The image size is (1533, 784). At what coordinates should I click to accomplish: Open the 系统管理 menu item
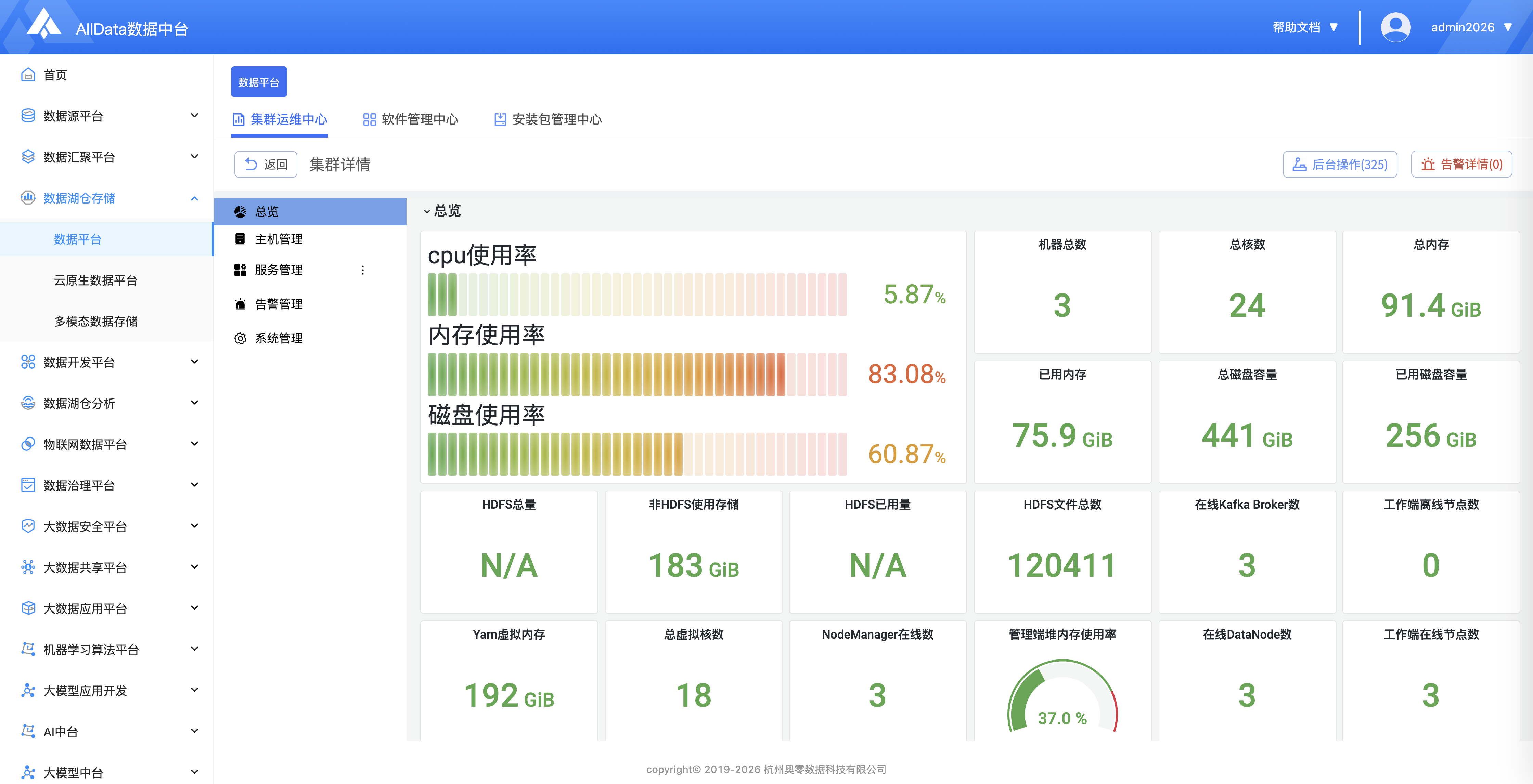309,338
